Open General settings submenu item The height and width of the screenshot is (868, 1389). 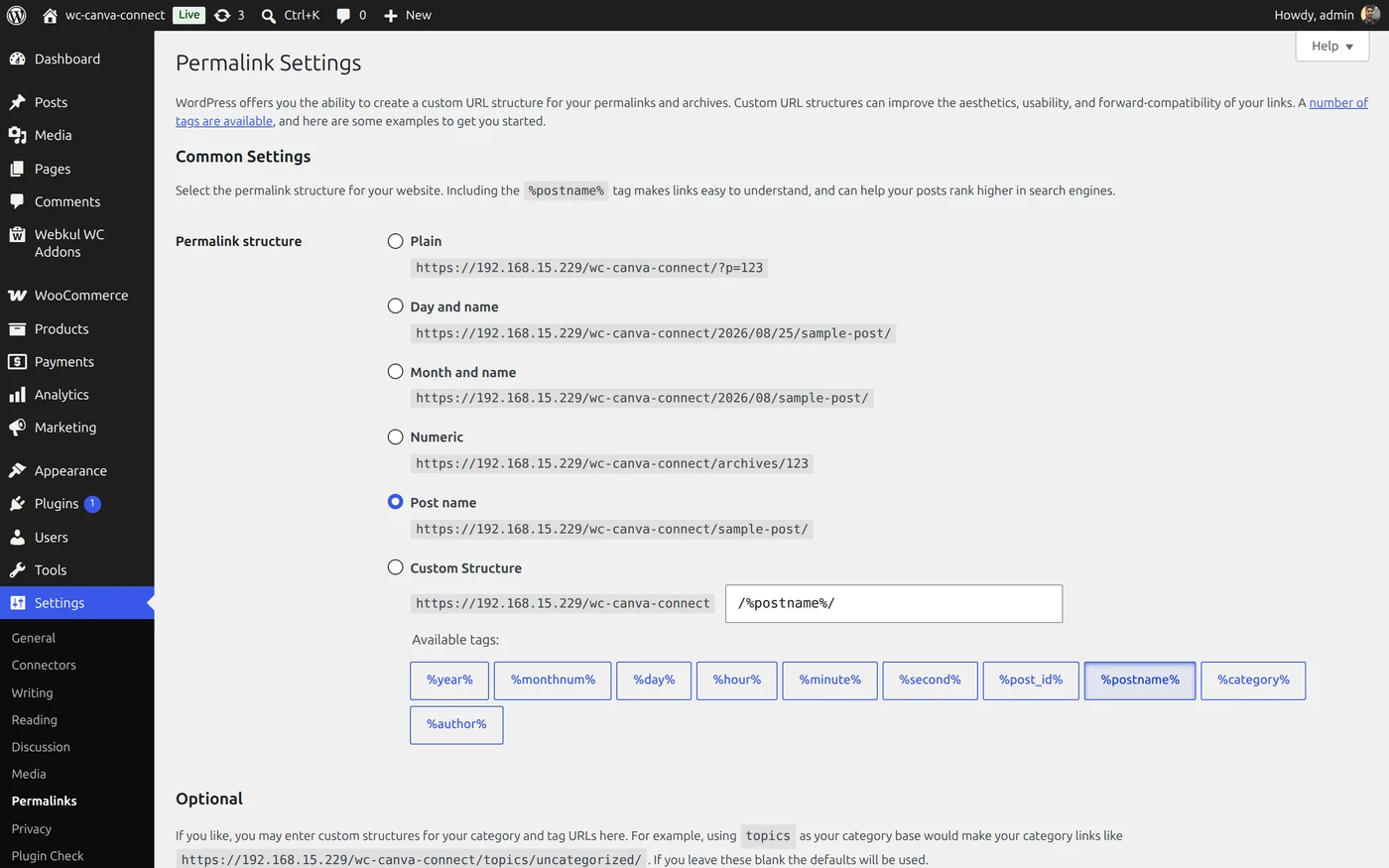pyautogui.click(x=34, y=638)
